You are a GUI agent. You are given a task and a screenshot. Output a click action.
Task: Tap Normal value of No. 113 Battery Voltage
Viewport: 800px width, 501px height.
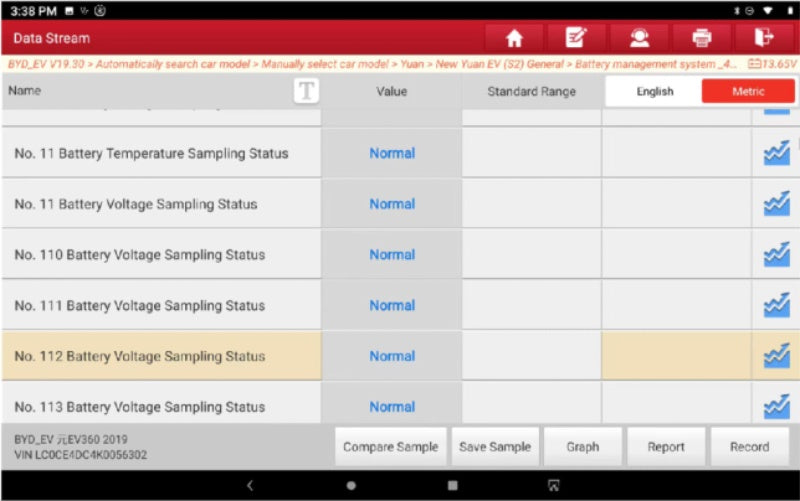tap(392, 407)
